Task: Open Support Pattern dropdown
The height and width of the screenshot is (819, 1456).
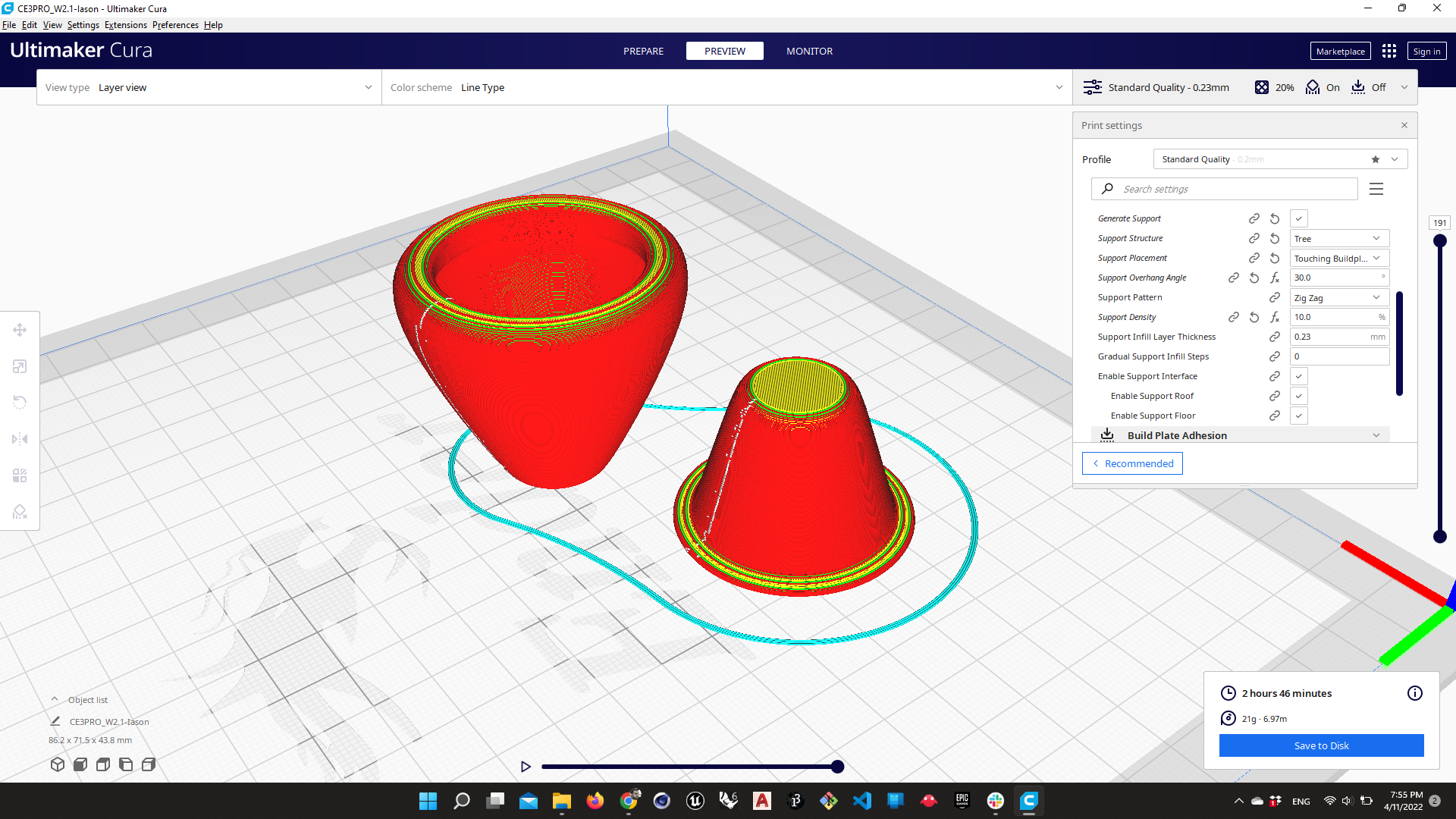Action: (x=1339, y=297)
